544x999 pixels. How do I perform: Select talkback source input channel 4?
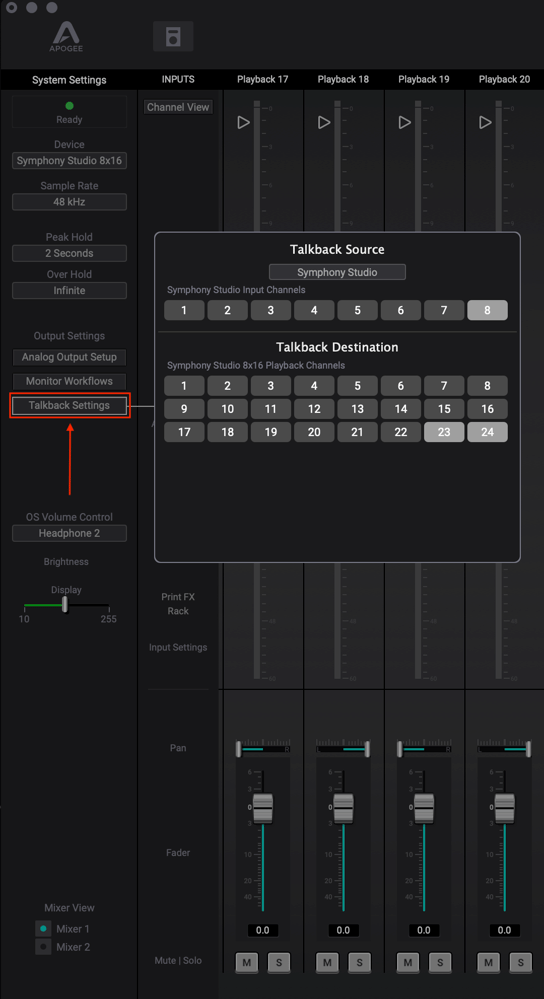(314, 310)
